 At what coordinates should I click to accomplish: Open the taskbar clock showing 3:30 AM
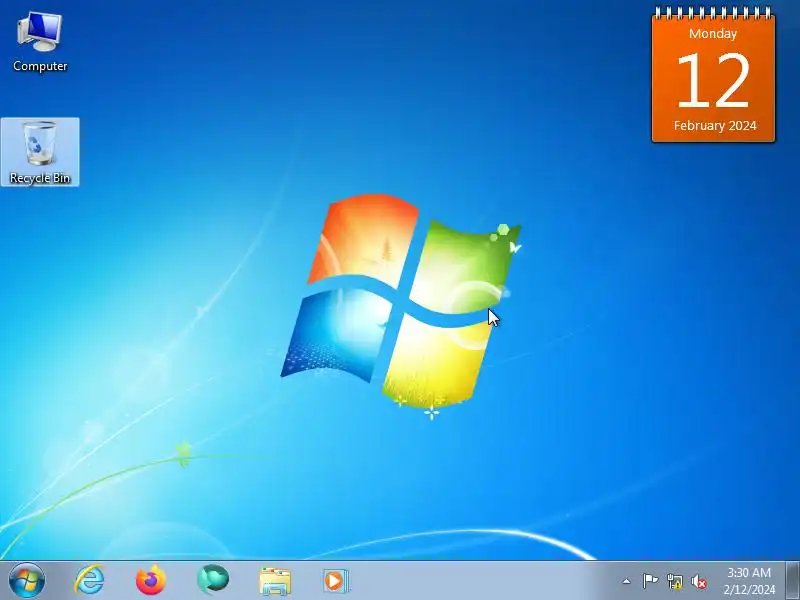749,581
